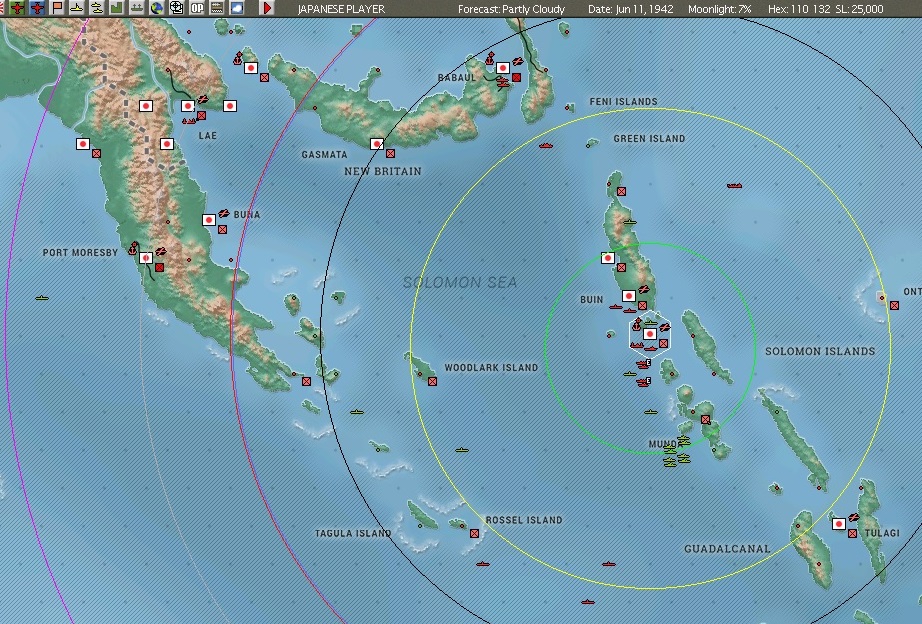
Task: Select the Japanese flag base at Tulagi
Action: click(839, 523)
